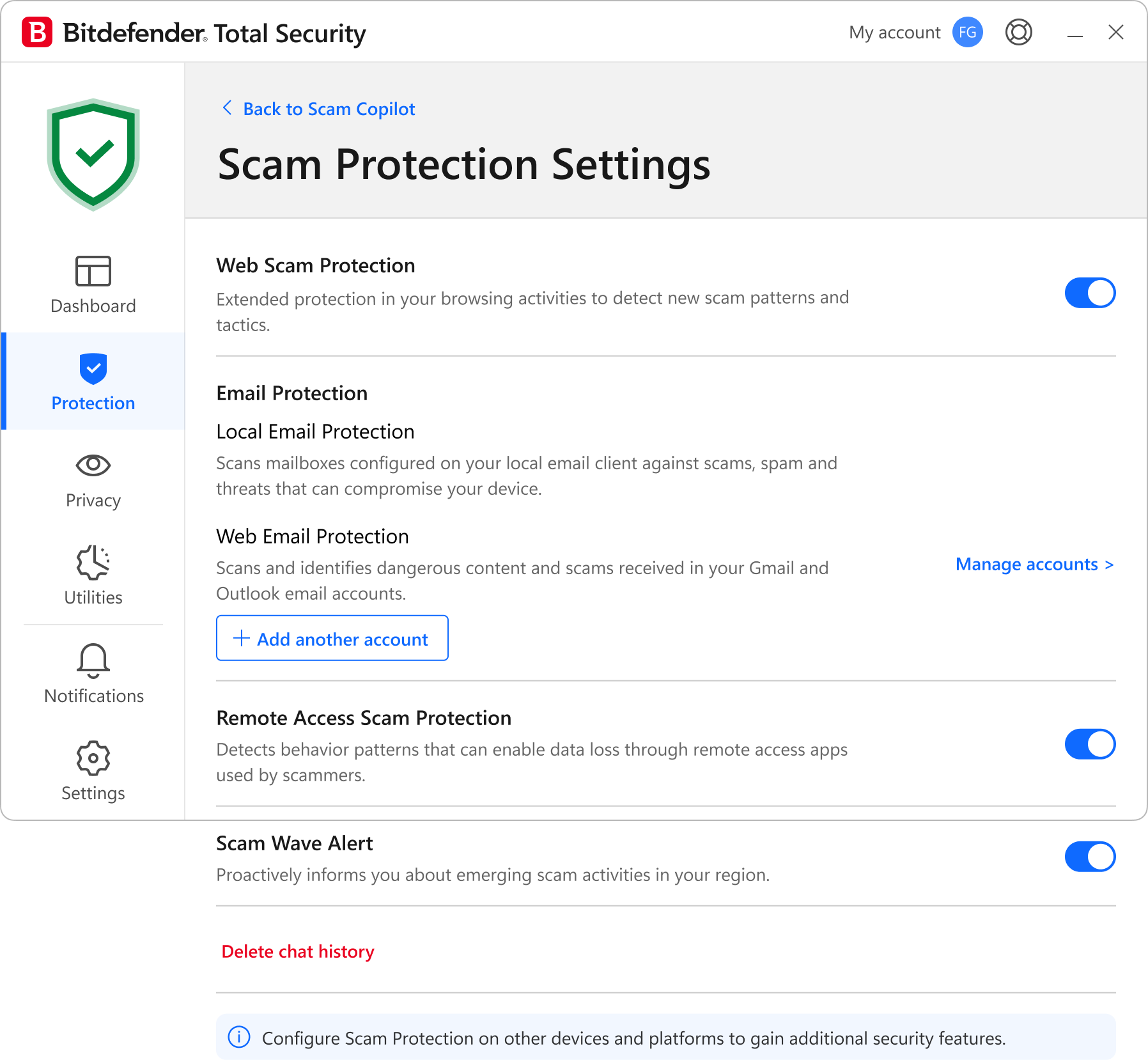
Task: Navigate back to Scam Copilot
Action: 328,109
